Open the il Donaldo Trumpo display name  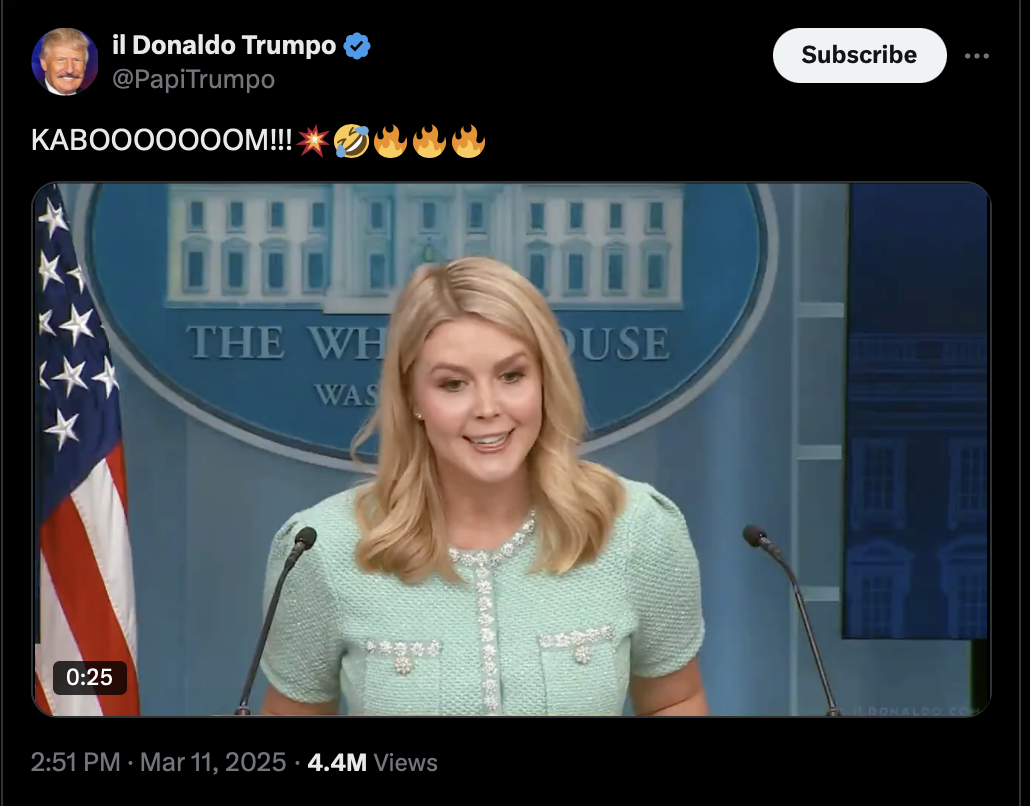click(x=224, y=45)
